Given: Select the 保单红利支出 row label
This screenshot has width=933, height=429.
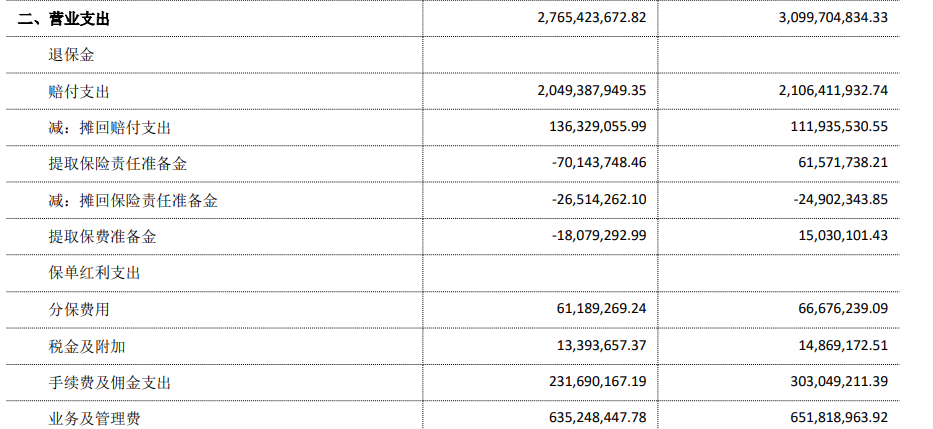Looking at the screenshot, I should click(x=95, y=273).
